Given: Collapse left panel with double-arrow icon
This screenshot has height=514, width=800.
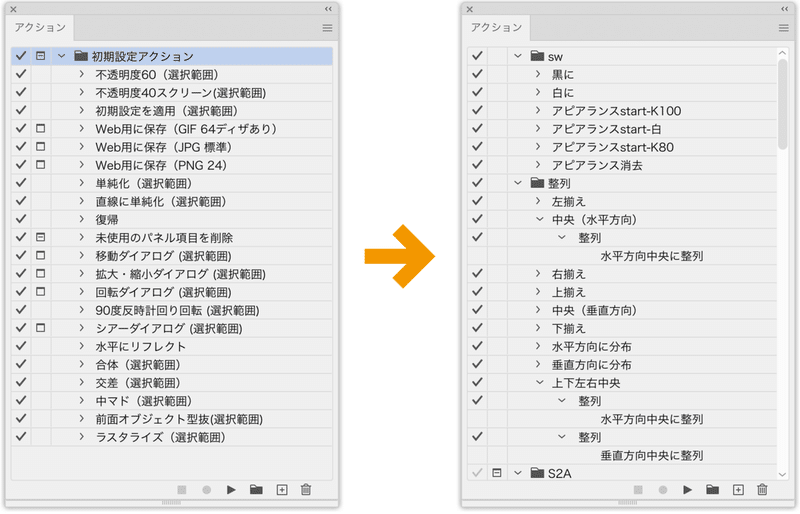Looking at the screenshot, I should pyautogui.click(x=328, y=9).
